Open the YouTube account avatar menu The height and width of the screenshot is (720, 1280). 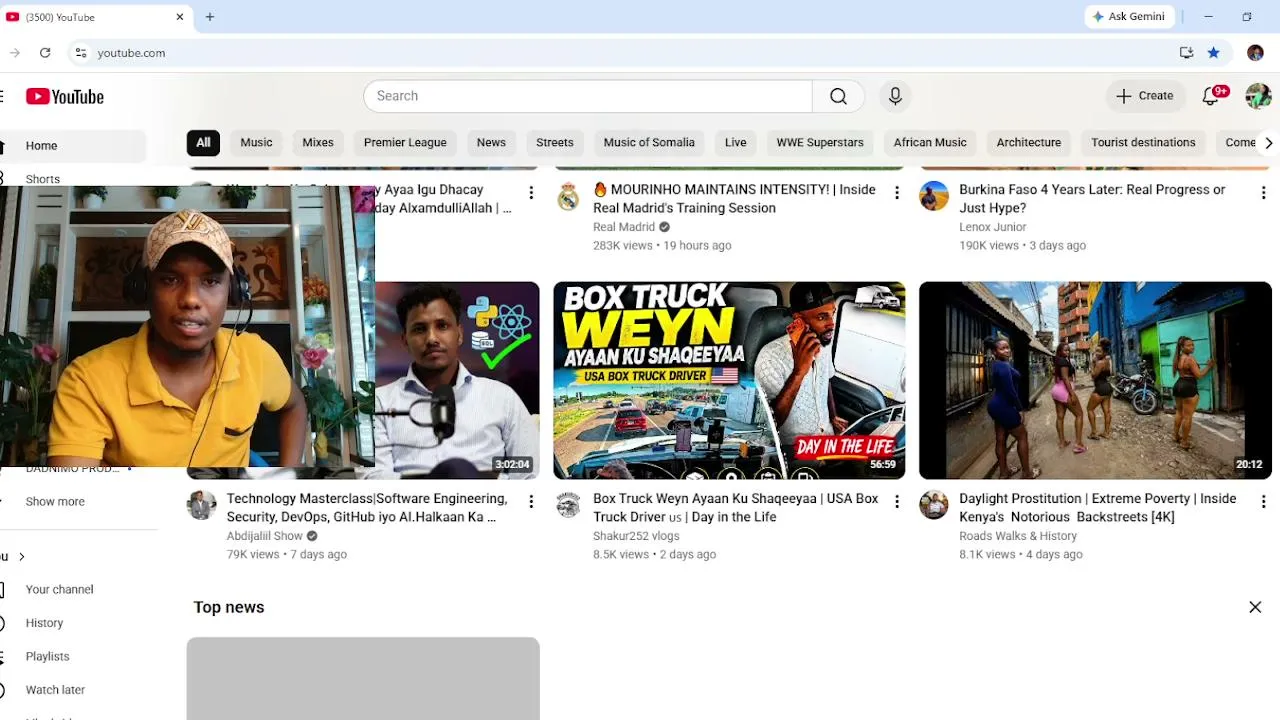click(x=1258, y=96)
